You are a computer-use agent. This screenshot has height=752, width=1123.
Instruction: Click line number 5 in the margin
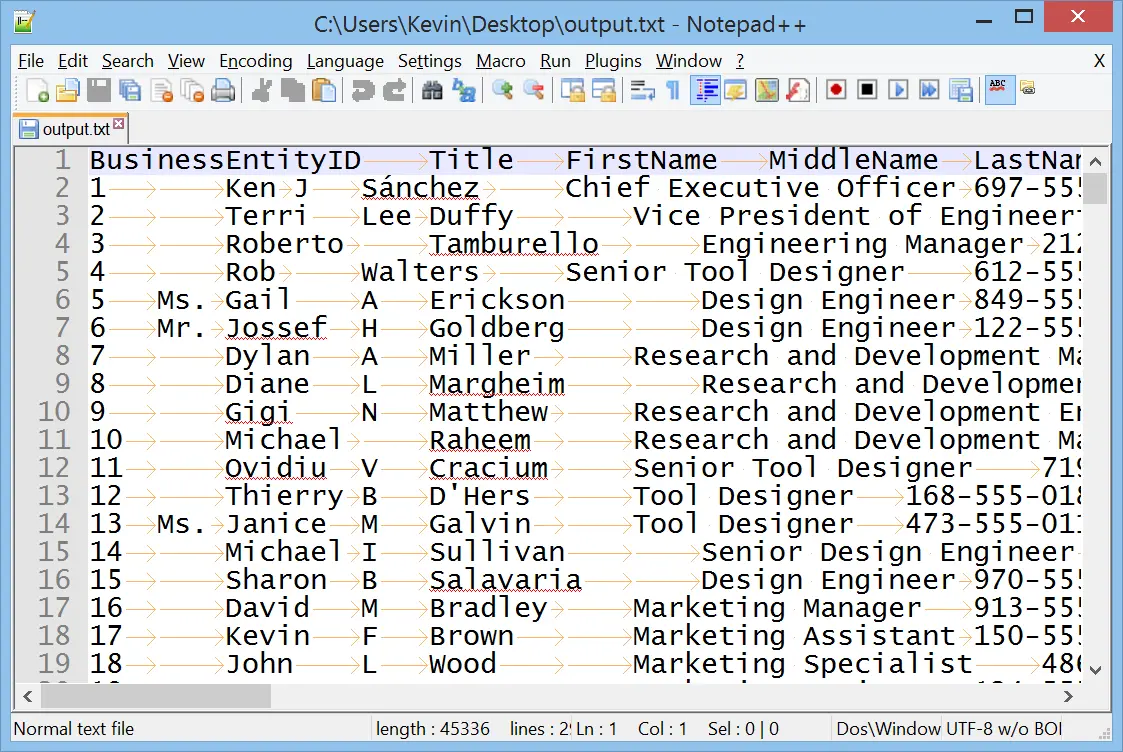(63, 272)
